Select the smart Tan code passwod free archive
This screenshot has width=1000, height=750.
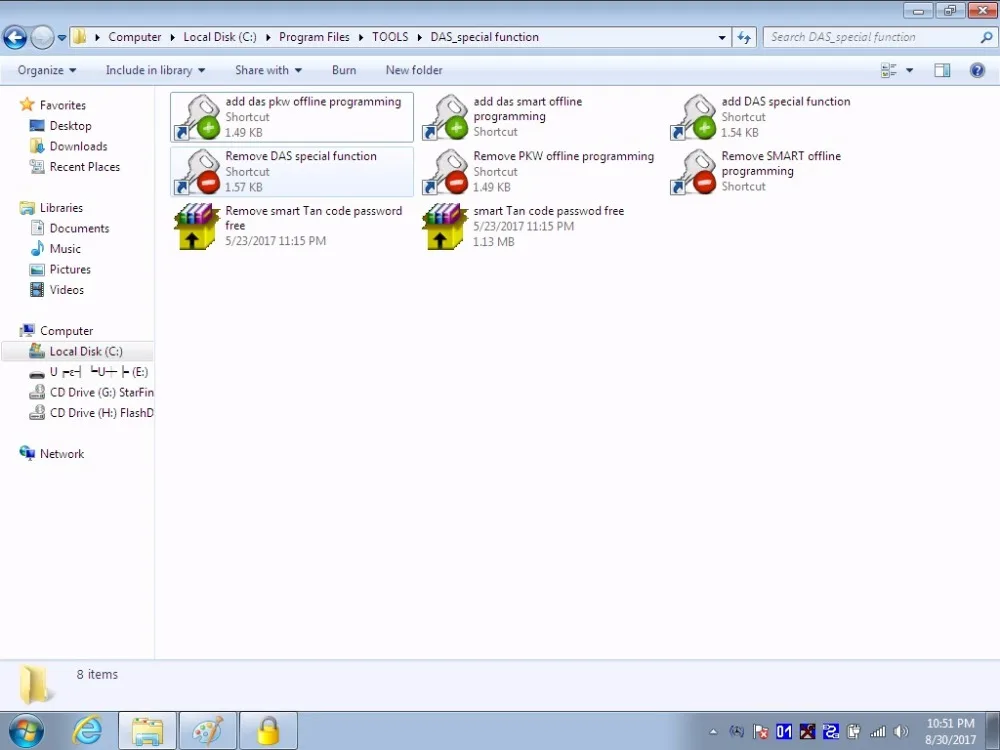540,226
